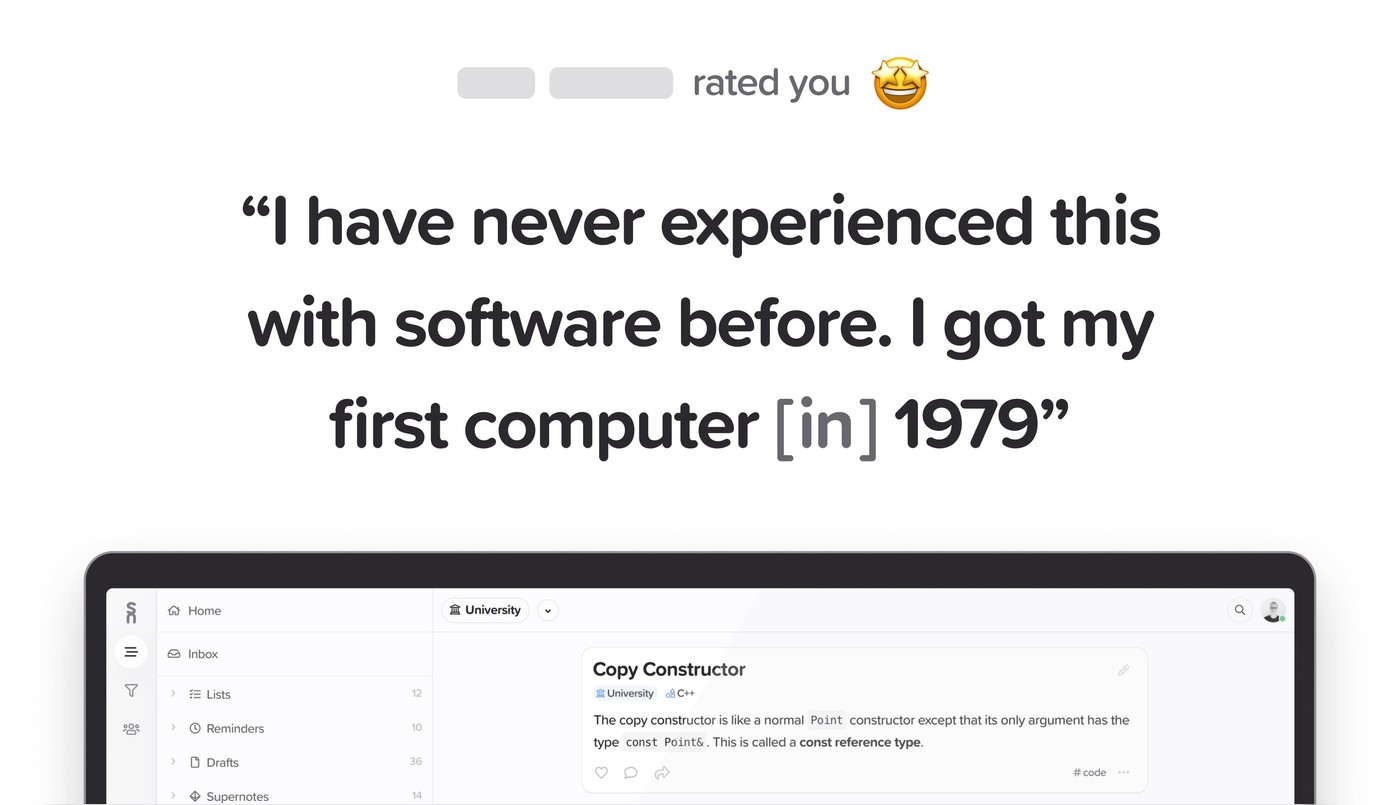Open the University breadcrumb dropdown chevron
The width and height of the screenshot is (1400, 805).
coord(547,610)
